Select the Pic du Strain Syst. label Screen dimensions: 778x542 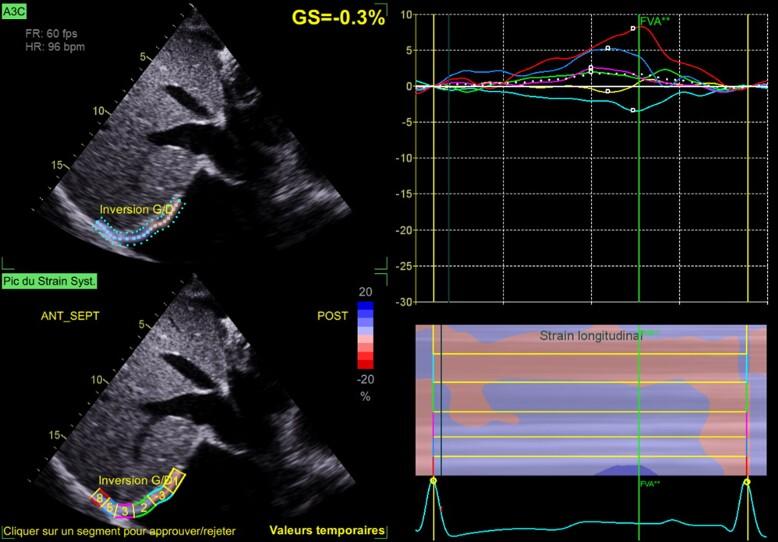pos(56,281)
